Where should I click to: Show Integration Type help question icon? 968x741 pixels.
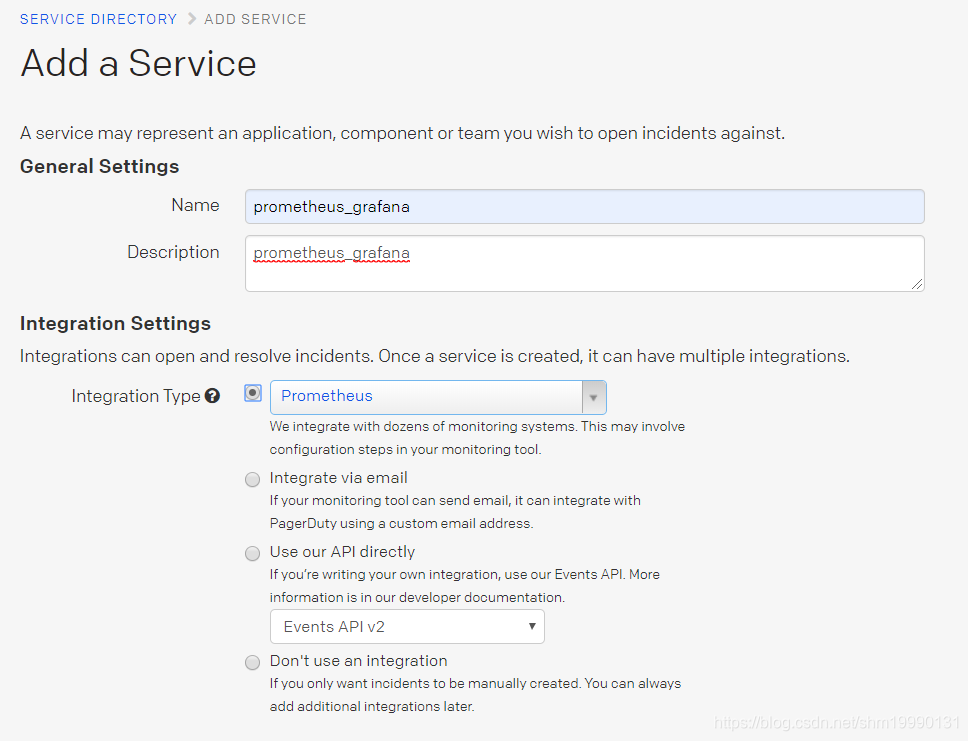[x=212, y=396]
